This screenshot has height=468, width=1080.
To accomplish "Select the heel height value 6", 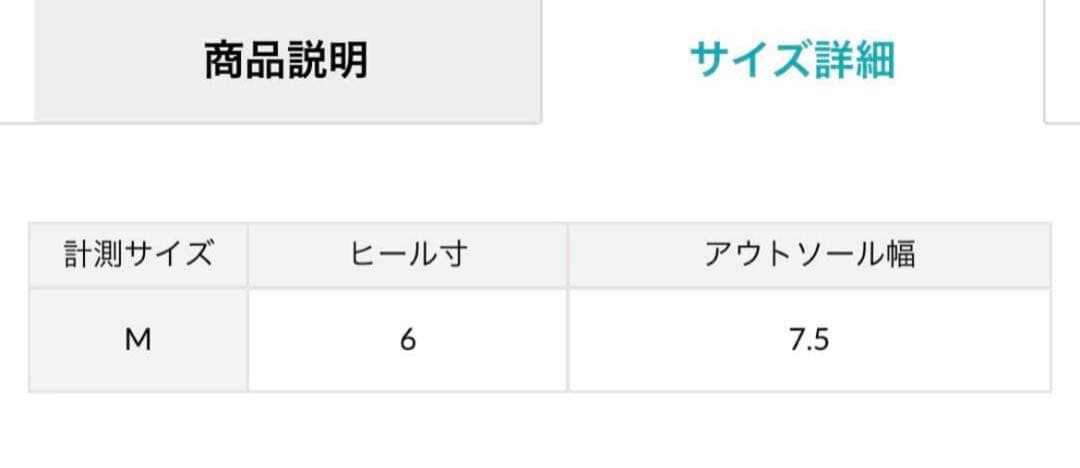I will click(408, 340).
